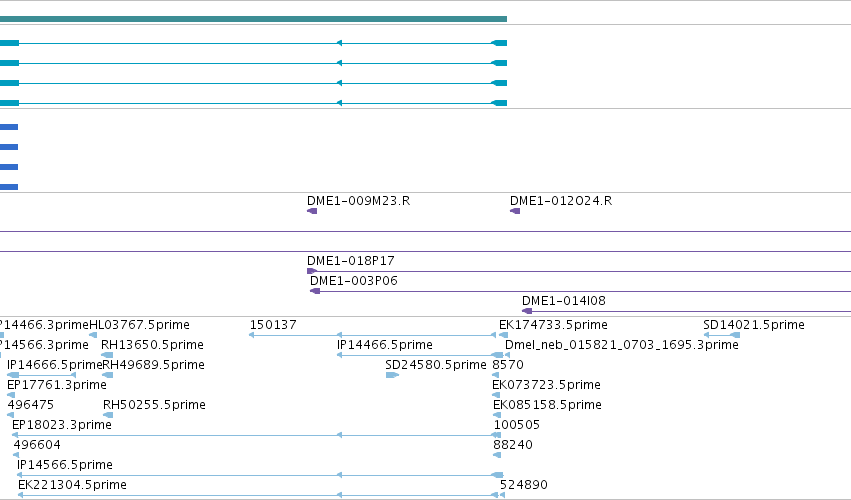Click the 496604 feature arrow glyph
Image resolution: width=851 pixels, height=500 pixels.
click(x=16, y=455)
